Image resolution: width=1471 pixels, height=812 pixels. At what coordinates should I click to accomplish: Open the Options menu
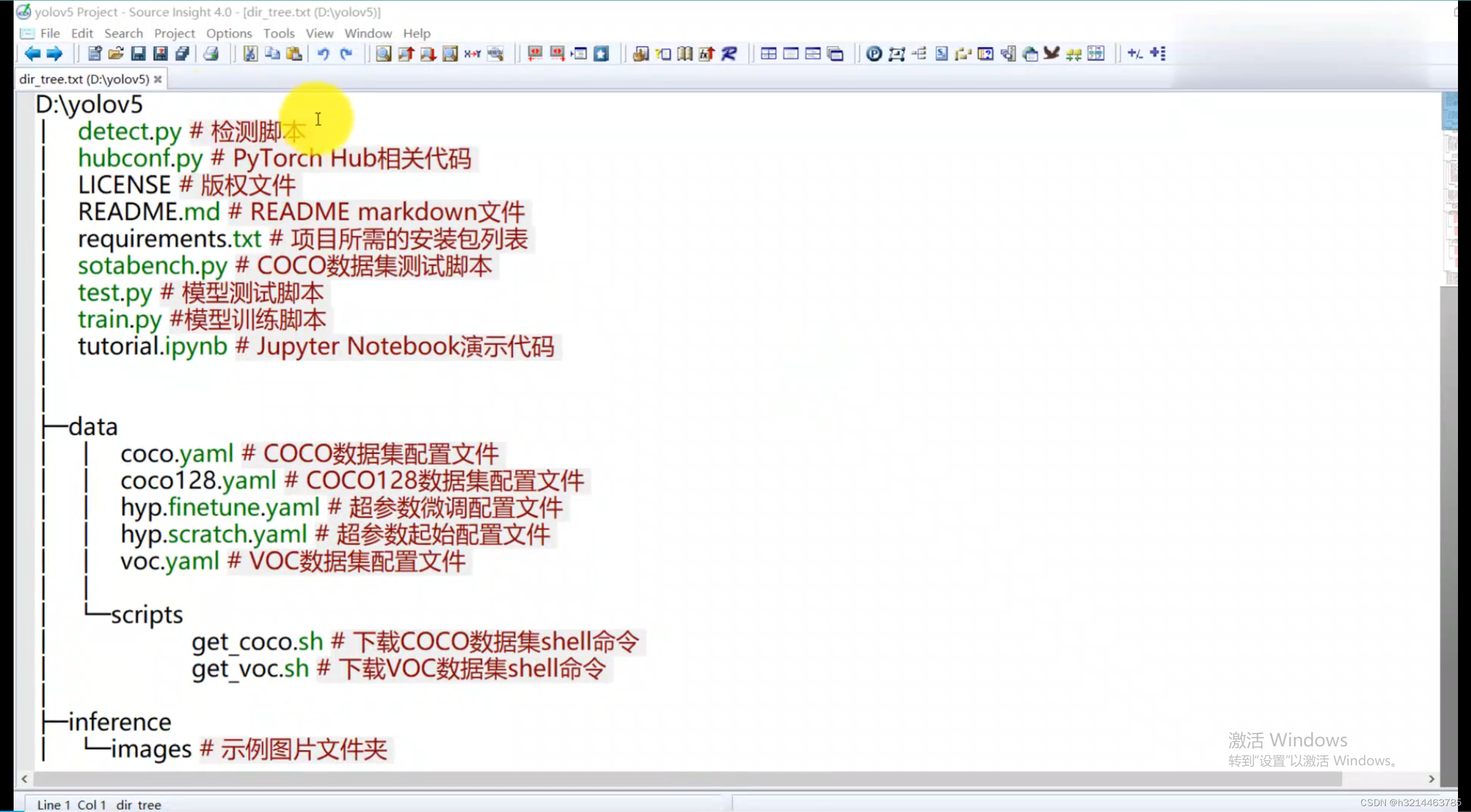pyautogui.click(x=228, y=33)
